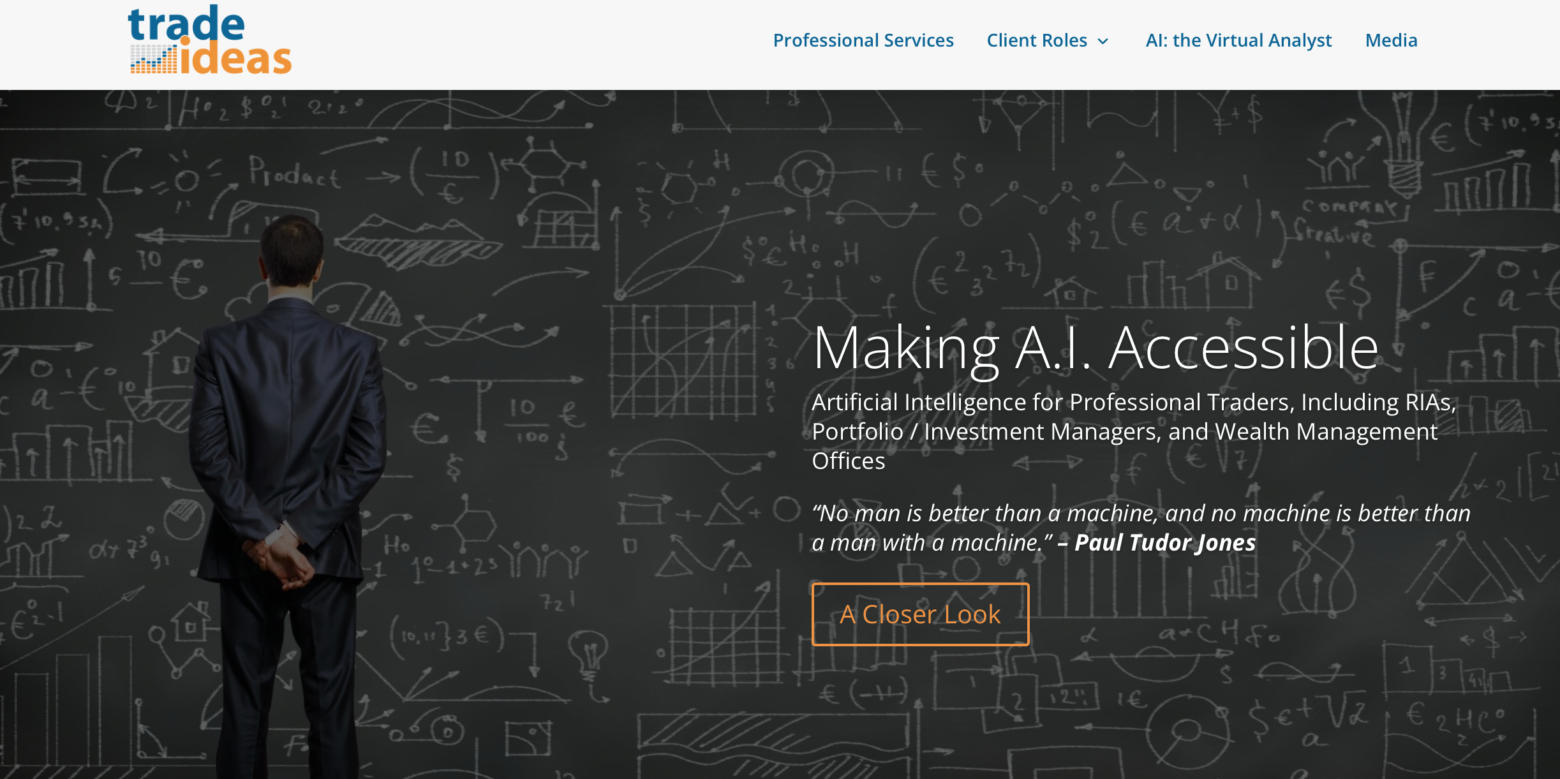1560x779 pixels.
Task: Click the A Closer Look button
Action: coord(920,614)
